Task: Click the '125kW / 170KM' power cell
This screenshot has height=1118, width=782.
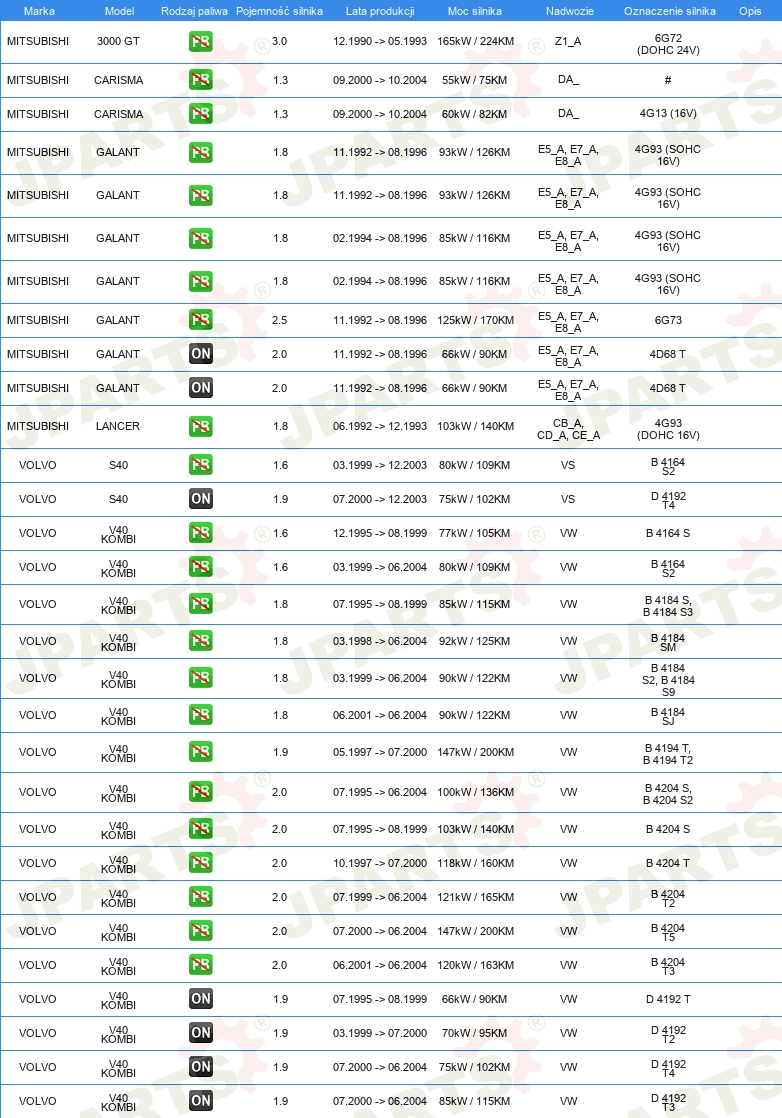Action: click(475, 320)
